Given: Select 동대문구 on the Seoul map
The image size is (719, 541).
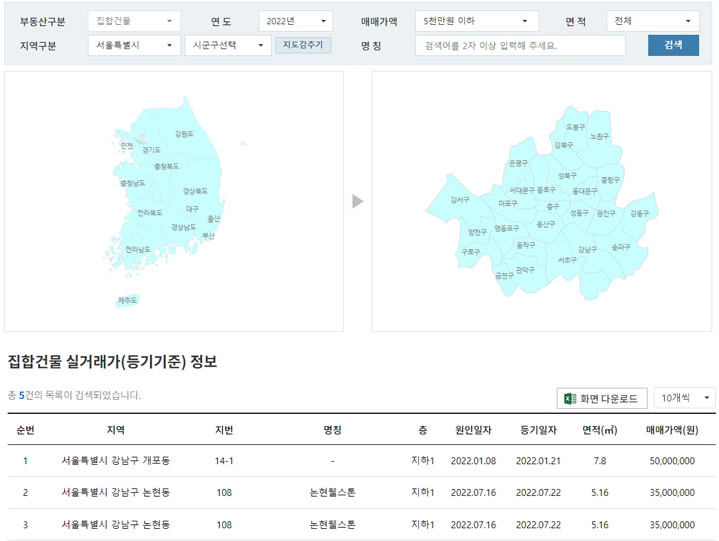Looking at the screenshot, I should [585, 191].
